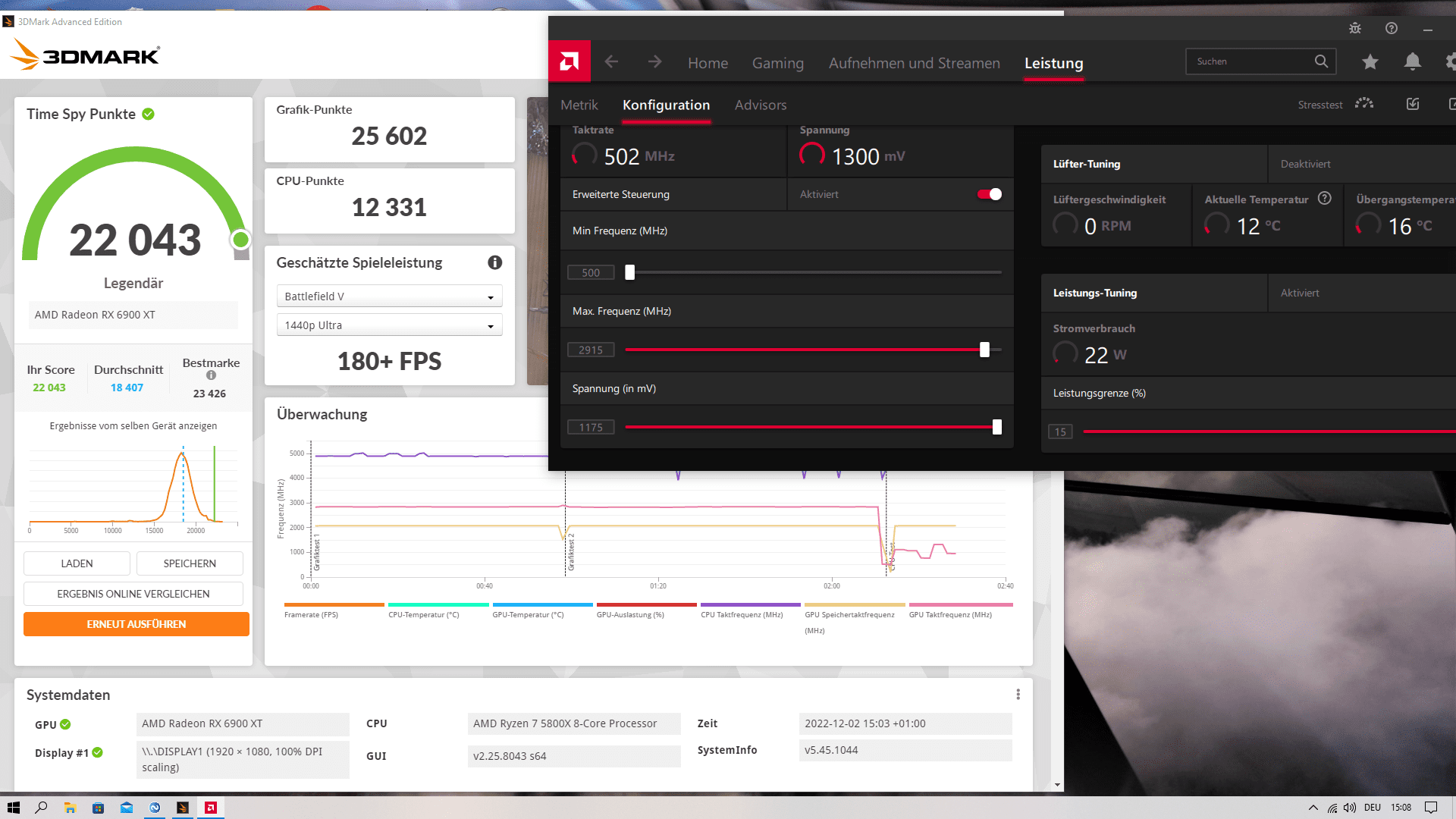Image resolution: width=1456 pixels, height=819 pixels.
Task: Open notifications bell icon
Action: pyautogui.click(x=1412, y=62)
